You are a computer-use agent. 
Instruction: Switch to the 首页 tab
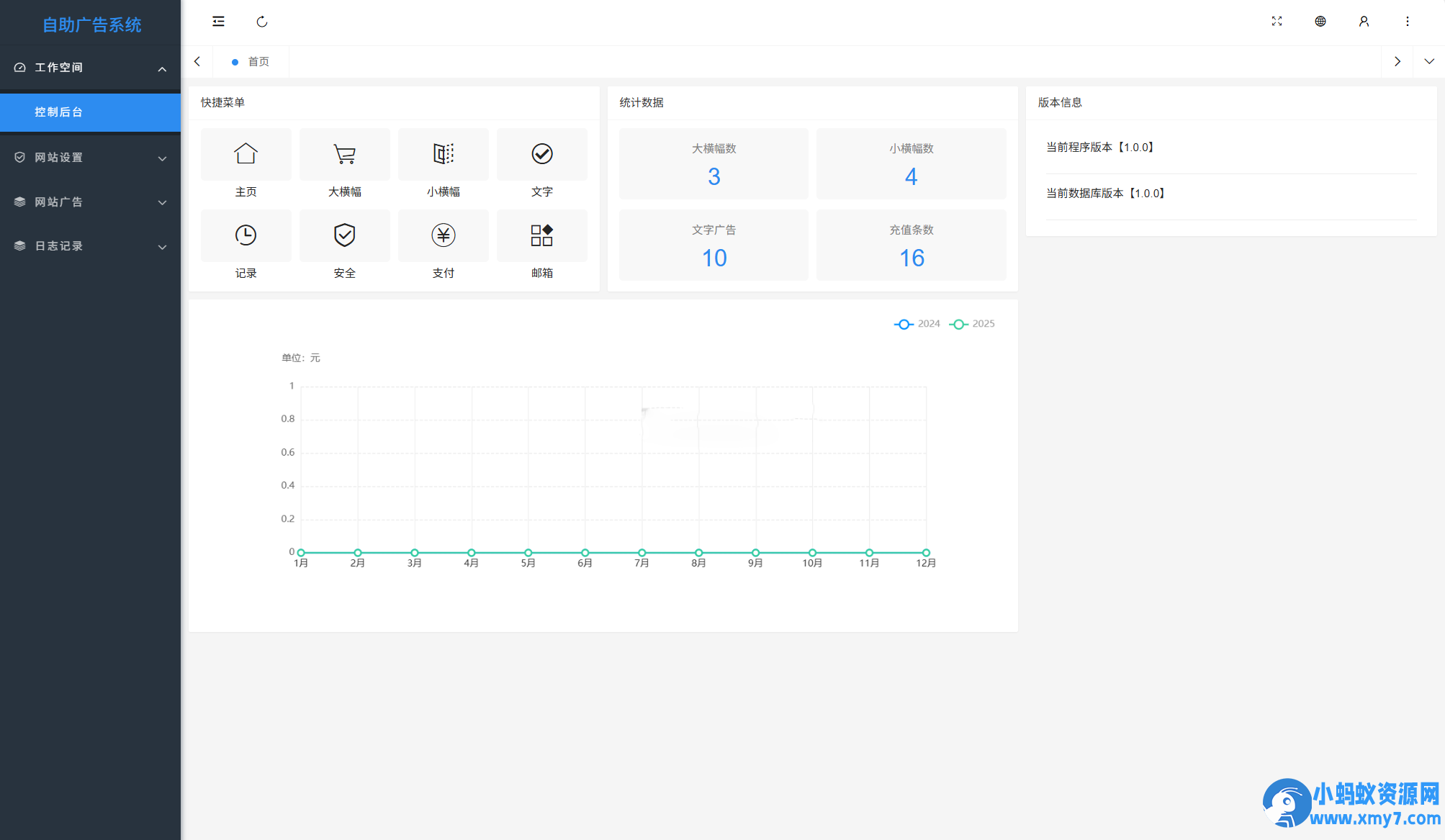click(x=258, y=62)
